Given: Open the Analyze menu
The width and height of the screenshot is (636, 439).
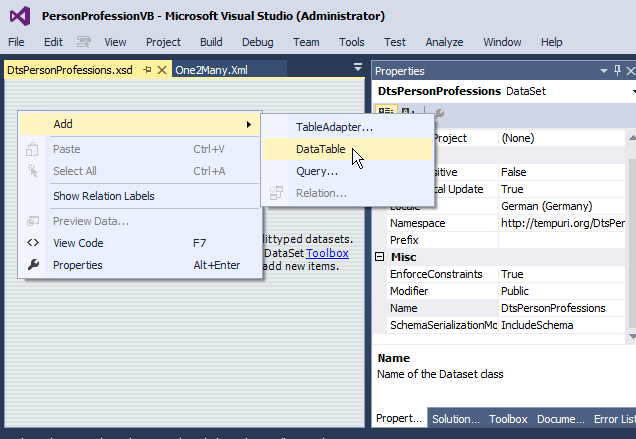Looking at the screenshot, I should pos(444,42).
